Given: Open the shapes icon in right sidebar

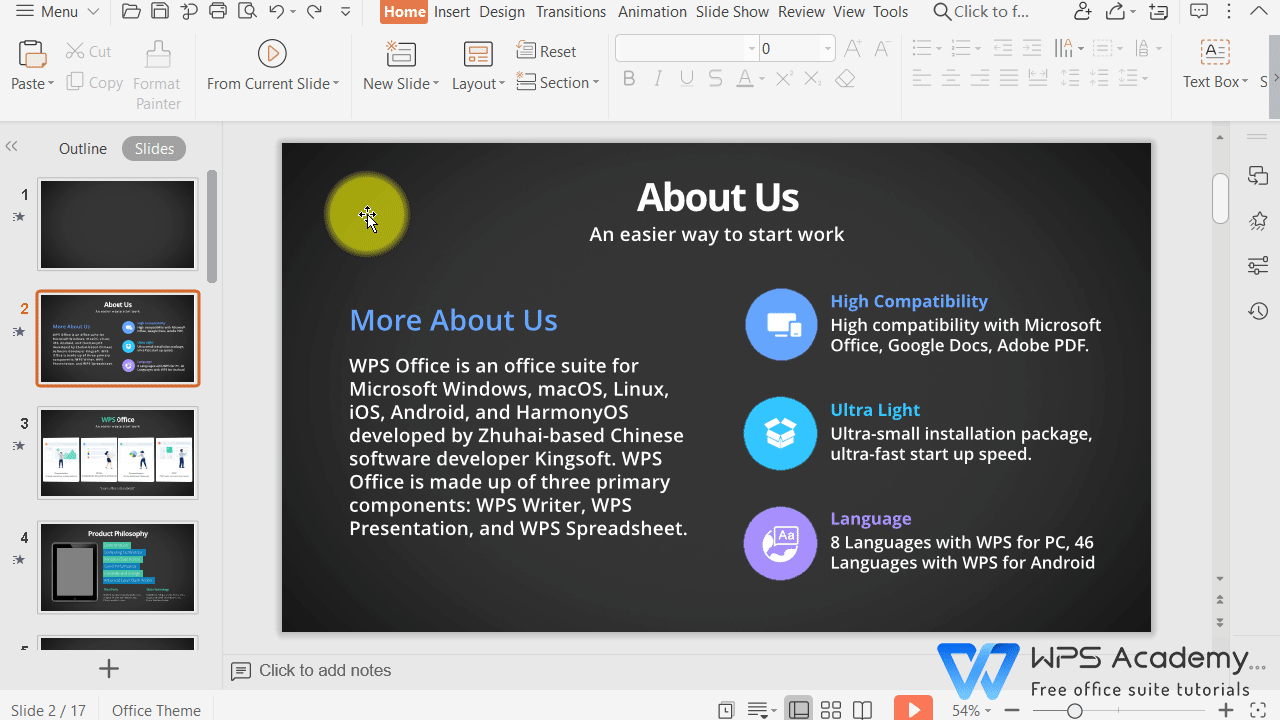Looking at the screenshot, I should point(1258,176).
